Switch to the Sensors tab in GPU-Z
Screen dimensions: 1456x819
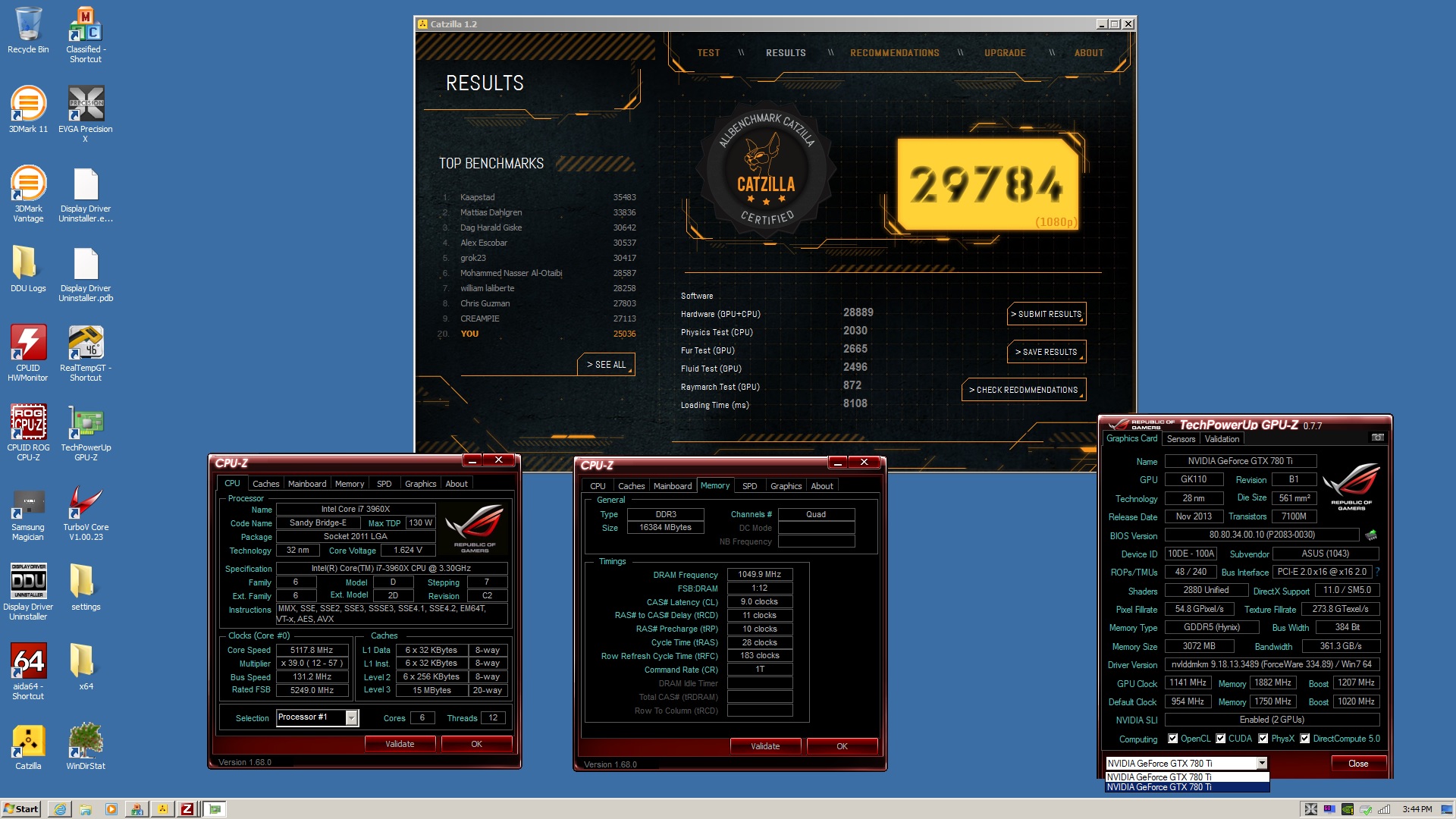pos(1181,439)
